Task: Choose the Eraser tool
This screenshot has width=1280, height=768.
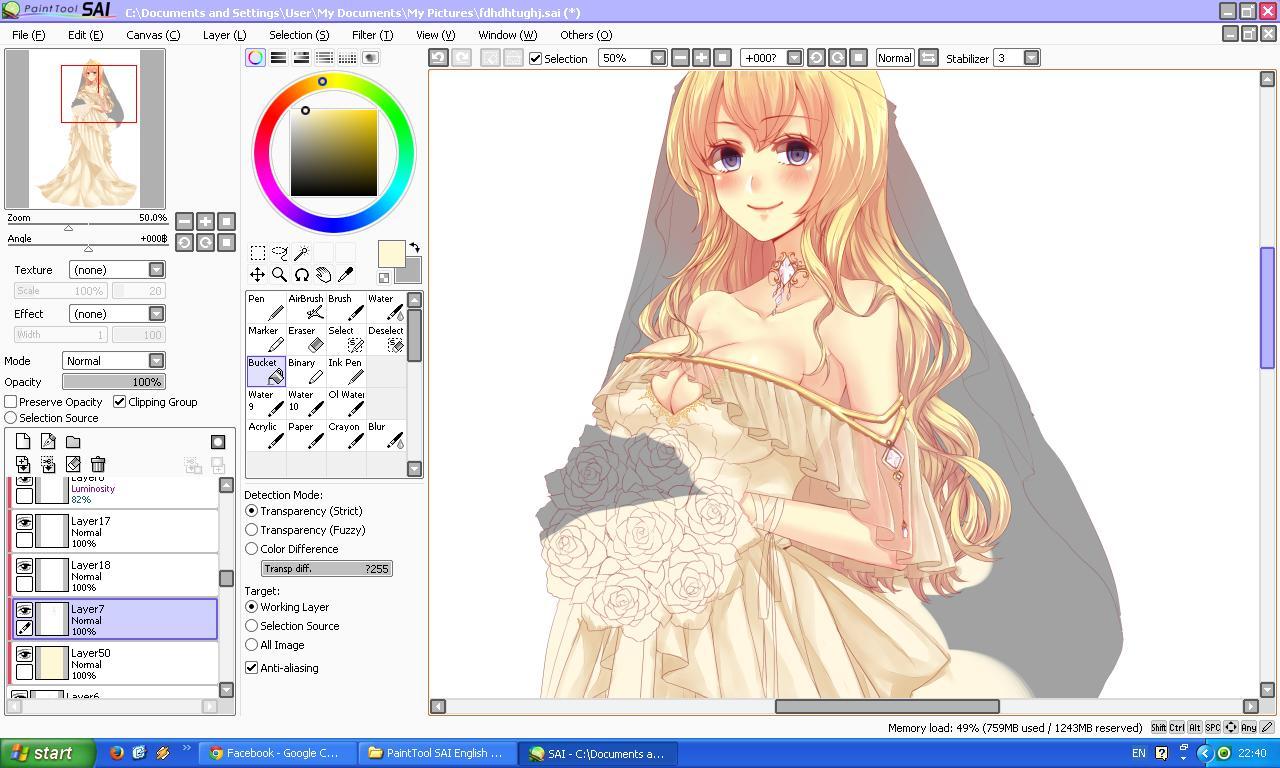Action: click(x=306, y=339)
